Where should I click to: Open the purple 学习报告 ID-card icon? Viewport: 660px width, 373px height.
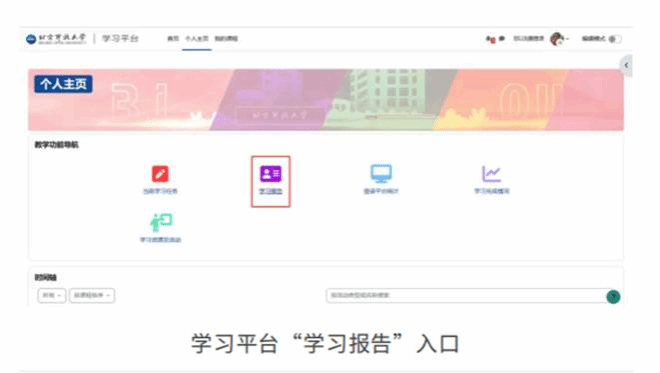(x=270, y=173)
